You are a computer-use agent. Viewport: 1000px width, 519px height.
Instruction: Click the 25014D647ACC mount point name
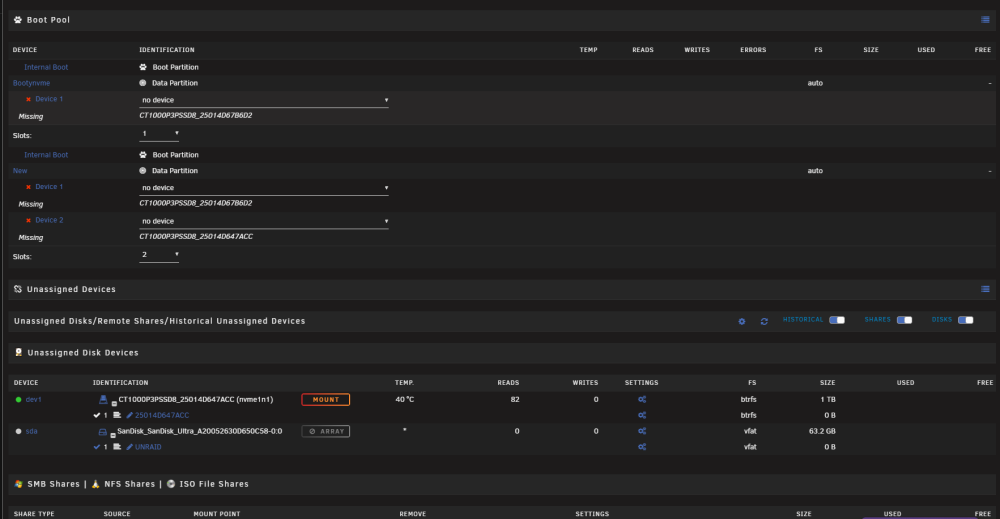[x=162, y=415]
